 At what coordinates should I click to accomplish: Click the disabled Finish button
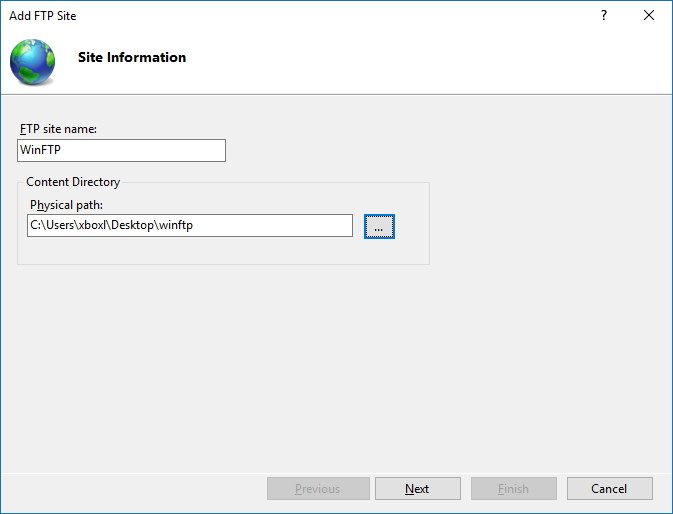[513, 489]
